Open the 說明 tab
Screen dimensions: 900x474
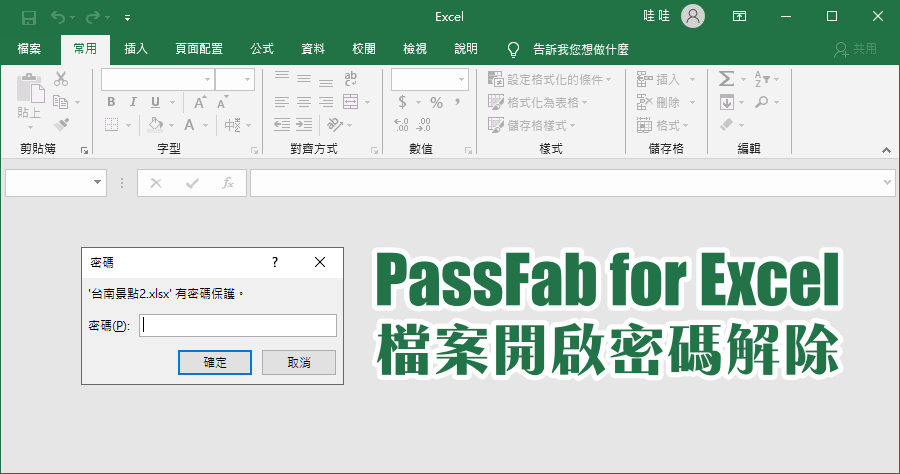465,49
